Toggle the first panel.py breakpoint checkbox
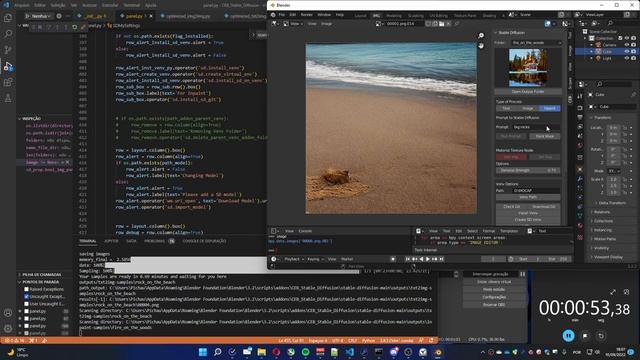 click(x=27, y=311)
